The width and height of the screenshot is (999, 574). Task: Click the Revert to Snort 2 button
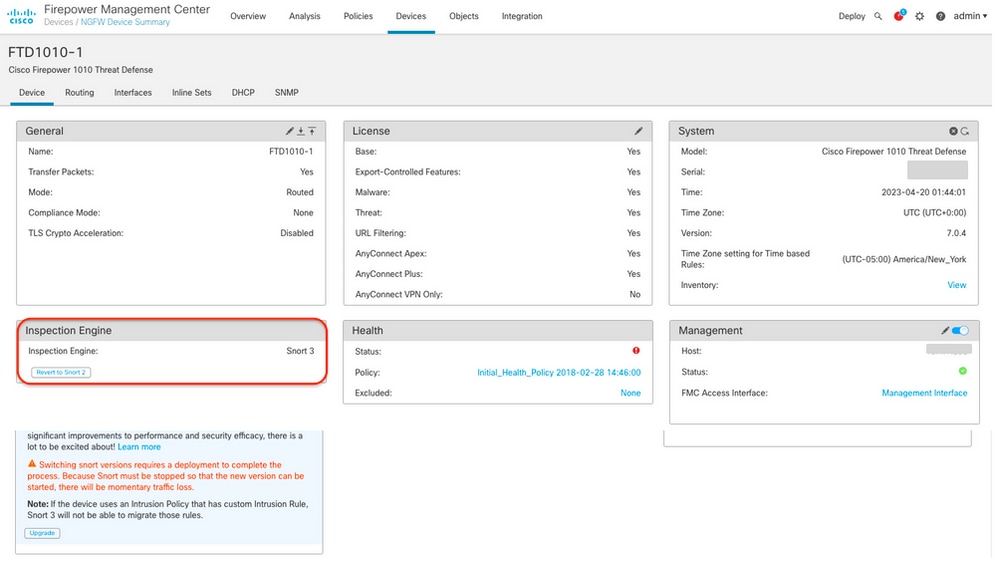(61, 372)
